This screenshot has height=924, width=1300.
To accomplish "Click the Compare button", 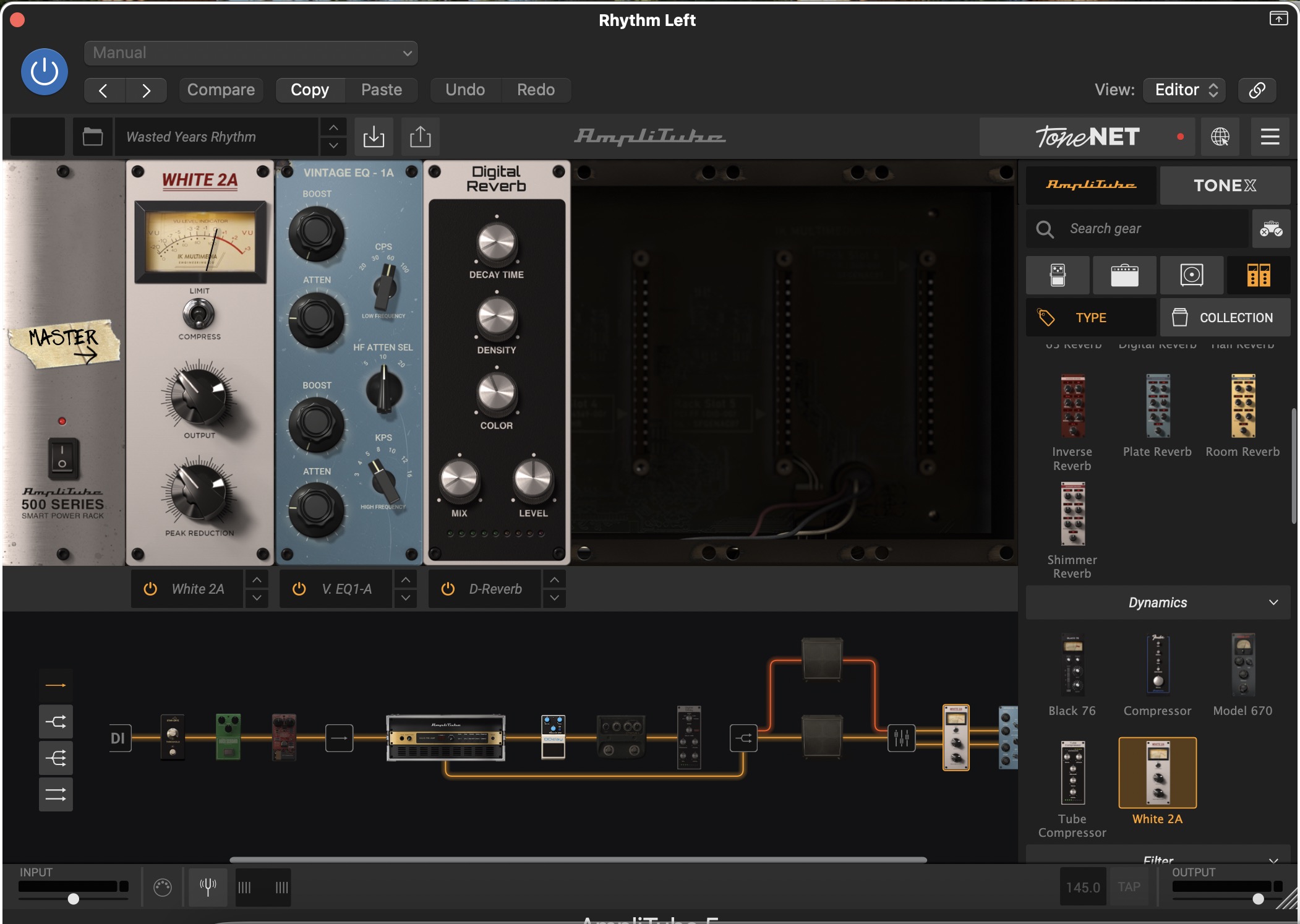I will pos(221,90).
